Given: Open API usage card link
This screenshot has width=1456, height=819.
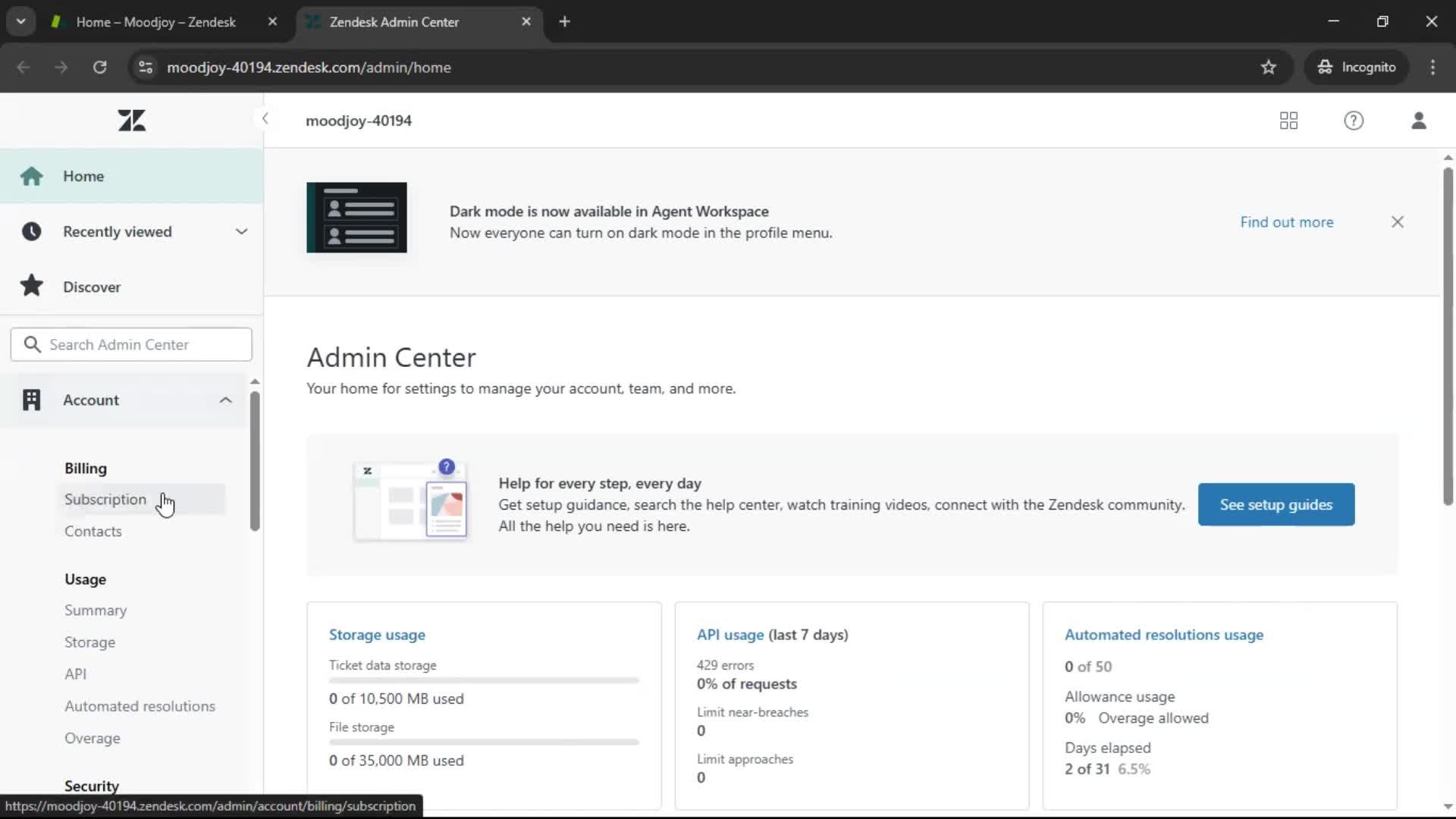Looking at the screenshot, I should [x=730, y=635].
